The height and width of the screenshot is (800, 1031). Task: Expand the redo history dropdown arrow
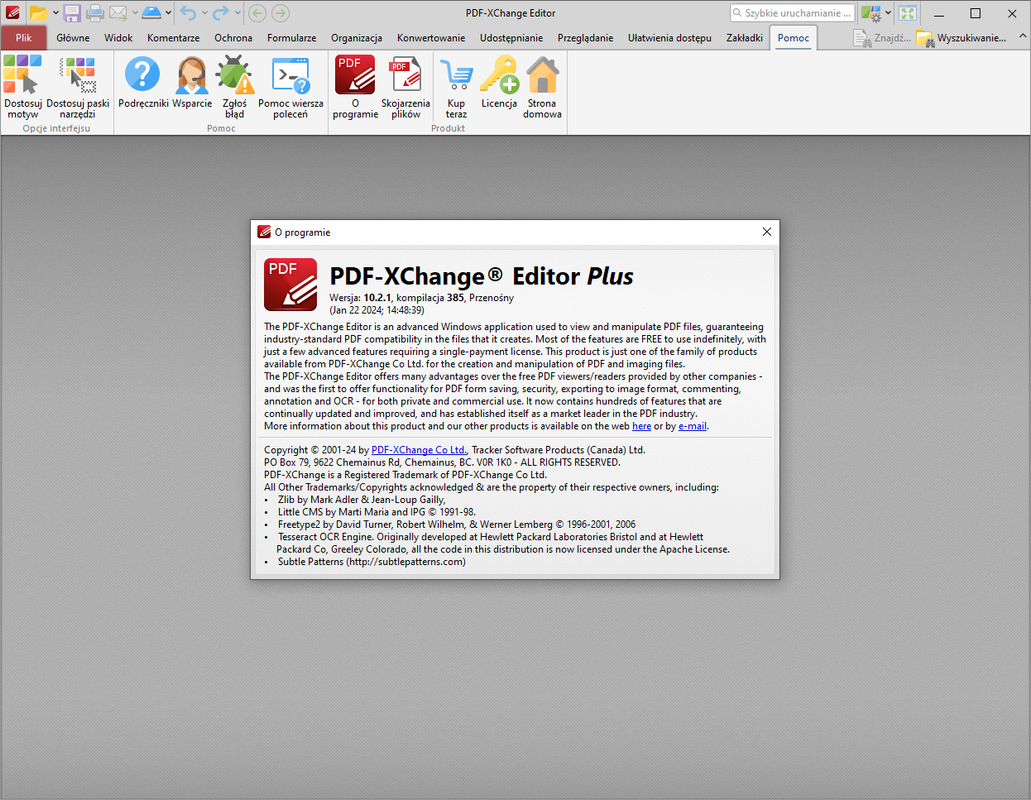[237, 13]
